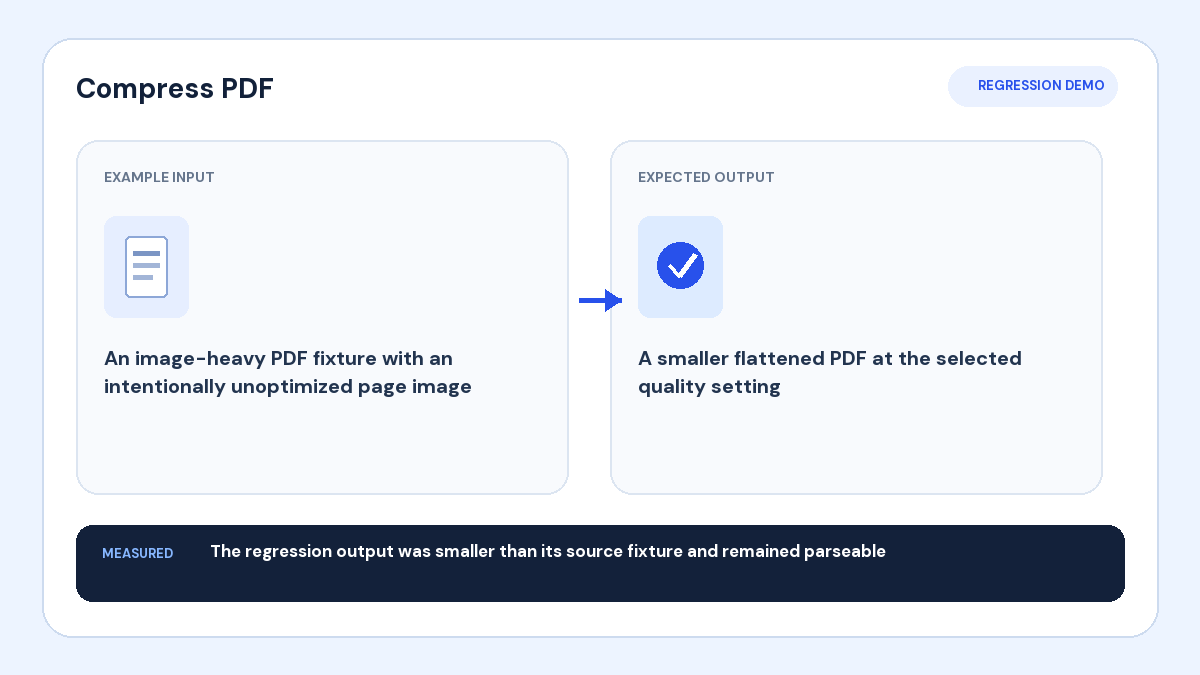Click the document page icon
Screen dimensions: 1200x675
(146, 267)
